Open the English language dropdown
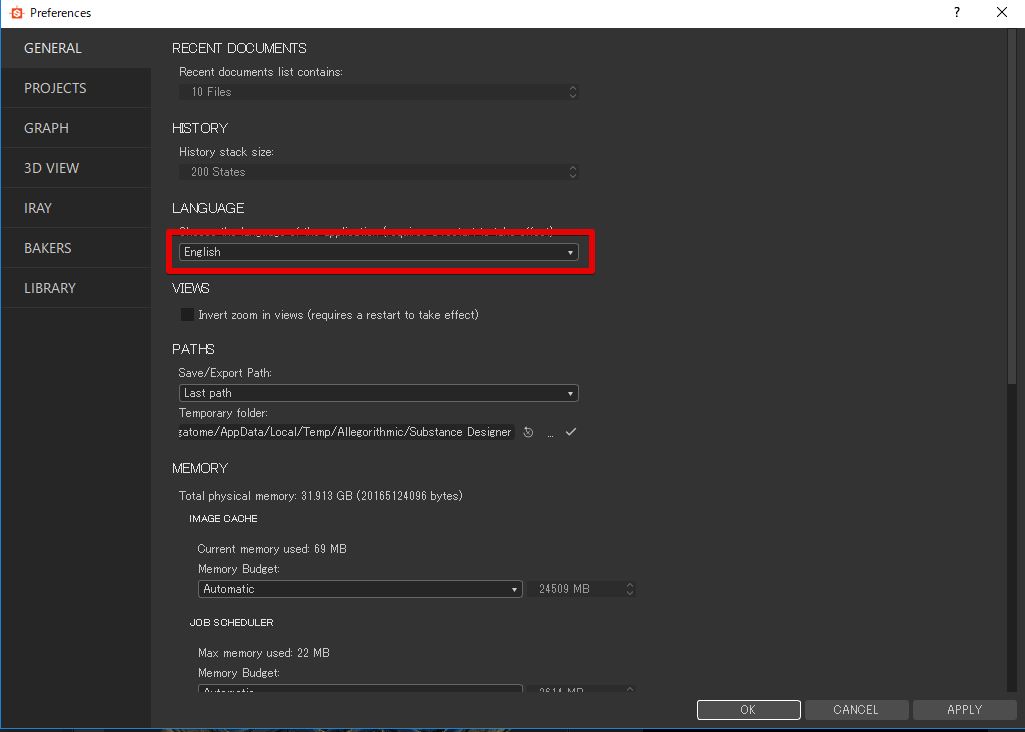The image size is (1025, 732). point(378,252)
